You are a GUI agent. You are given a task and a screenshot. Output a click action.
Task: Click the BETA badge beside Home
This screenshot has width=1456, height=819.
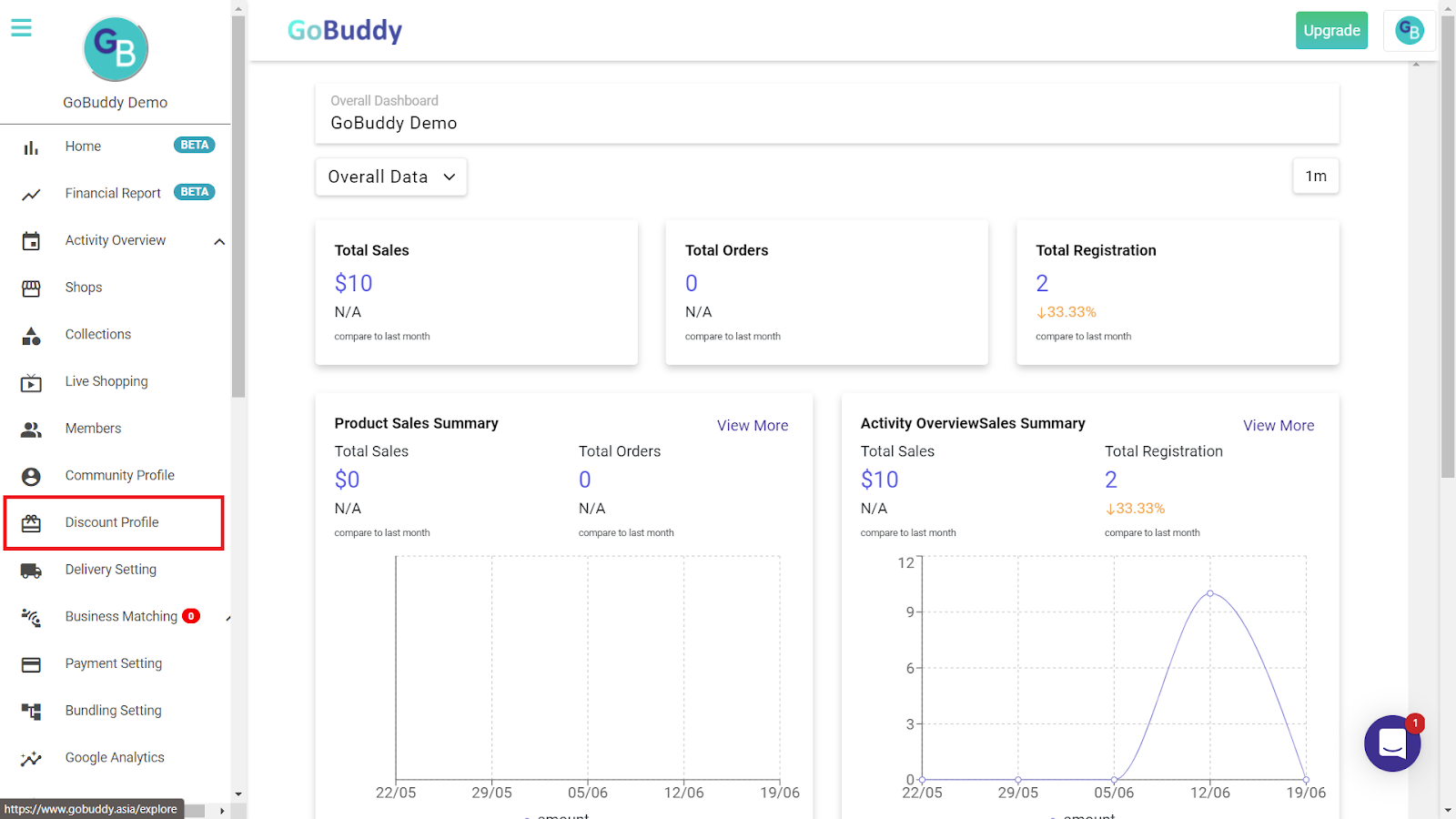[x=195, y=145]
